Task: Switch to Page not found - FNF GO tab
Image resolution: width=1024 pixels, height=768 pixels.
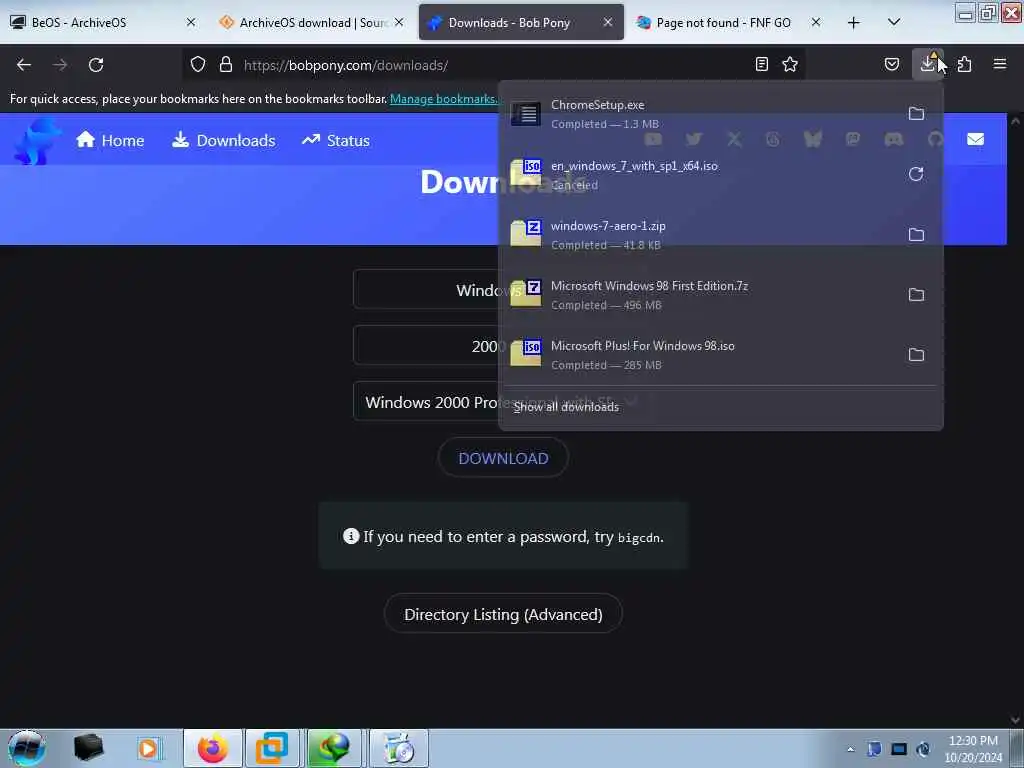Action: (728, 22)
